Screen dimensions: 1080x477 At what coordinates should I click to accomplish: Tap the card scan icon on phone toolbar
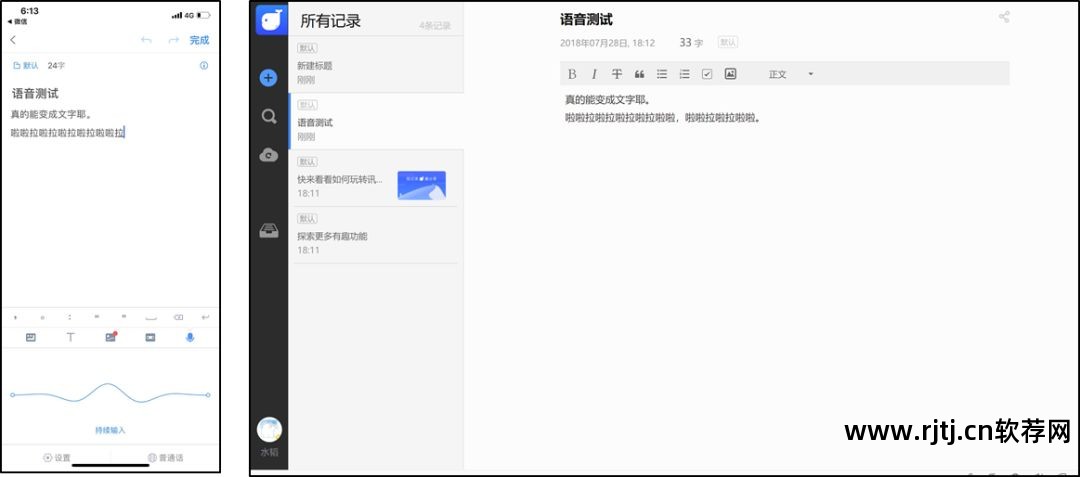click(150, 337)
